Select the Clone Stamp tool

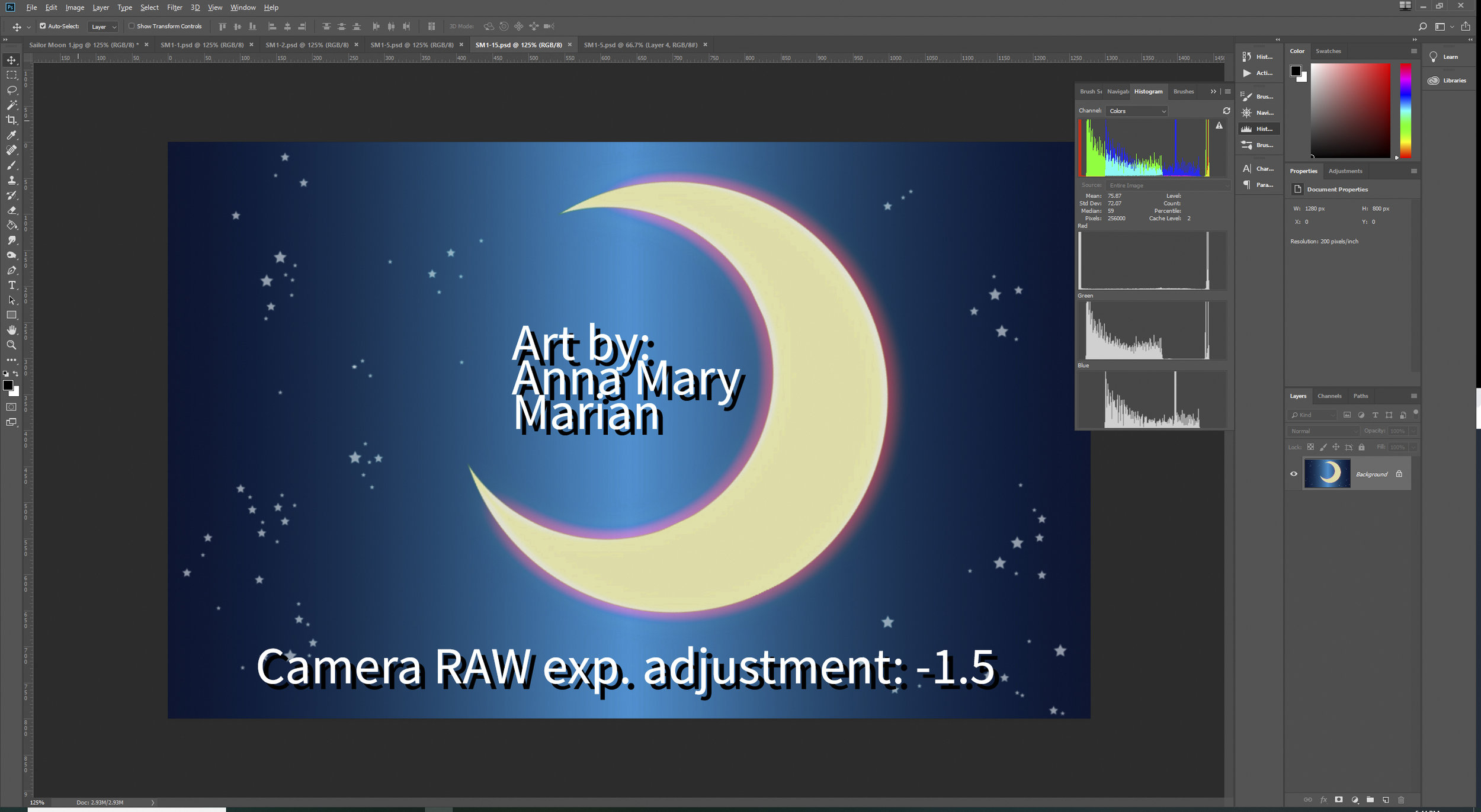tap(11, 180)
